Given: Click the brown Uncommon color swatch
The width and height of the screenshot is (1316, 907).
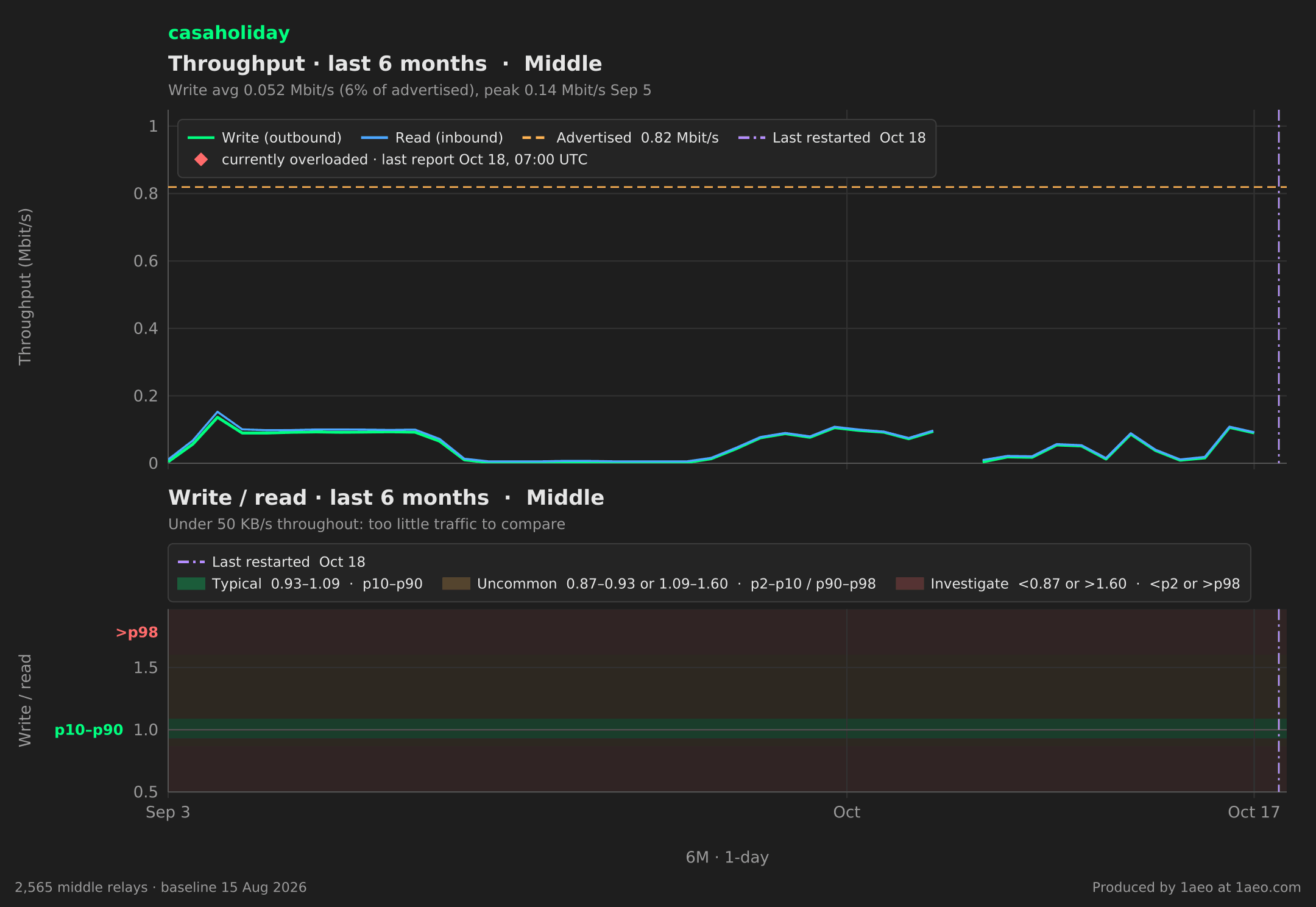Looking at the screenshot, I should click(x=456, y=584).
